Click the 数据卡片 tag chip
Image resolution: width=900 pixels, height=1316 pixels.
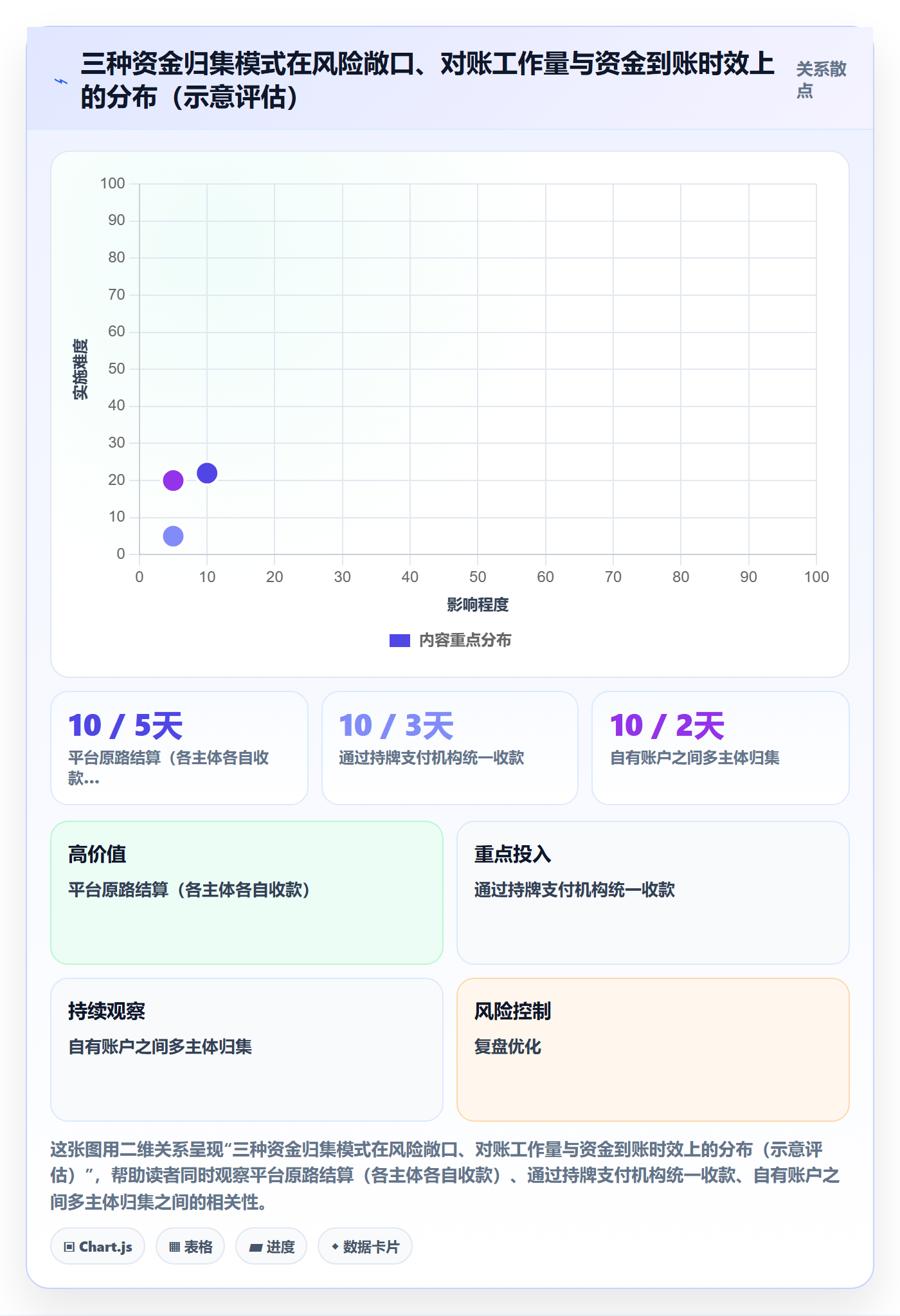(x=365, y=1247)
